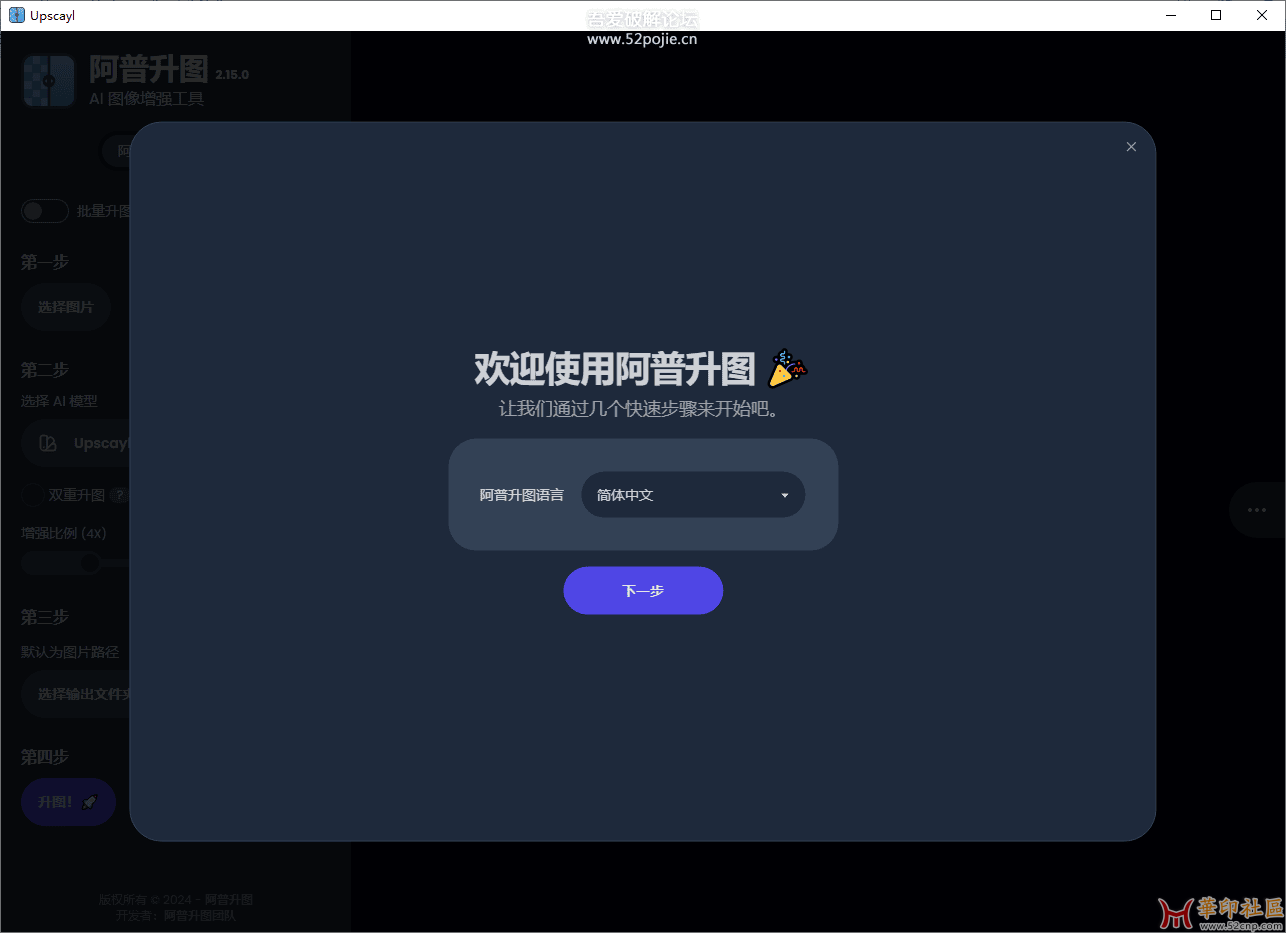The width and height of the screenshot is (1286, 933).
Task: Click the 选择输出文件夹 button
Action: click(x=76, y=694)
